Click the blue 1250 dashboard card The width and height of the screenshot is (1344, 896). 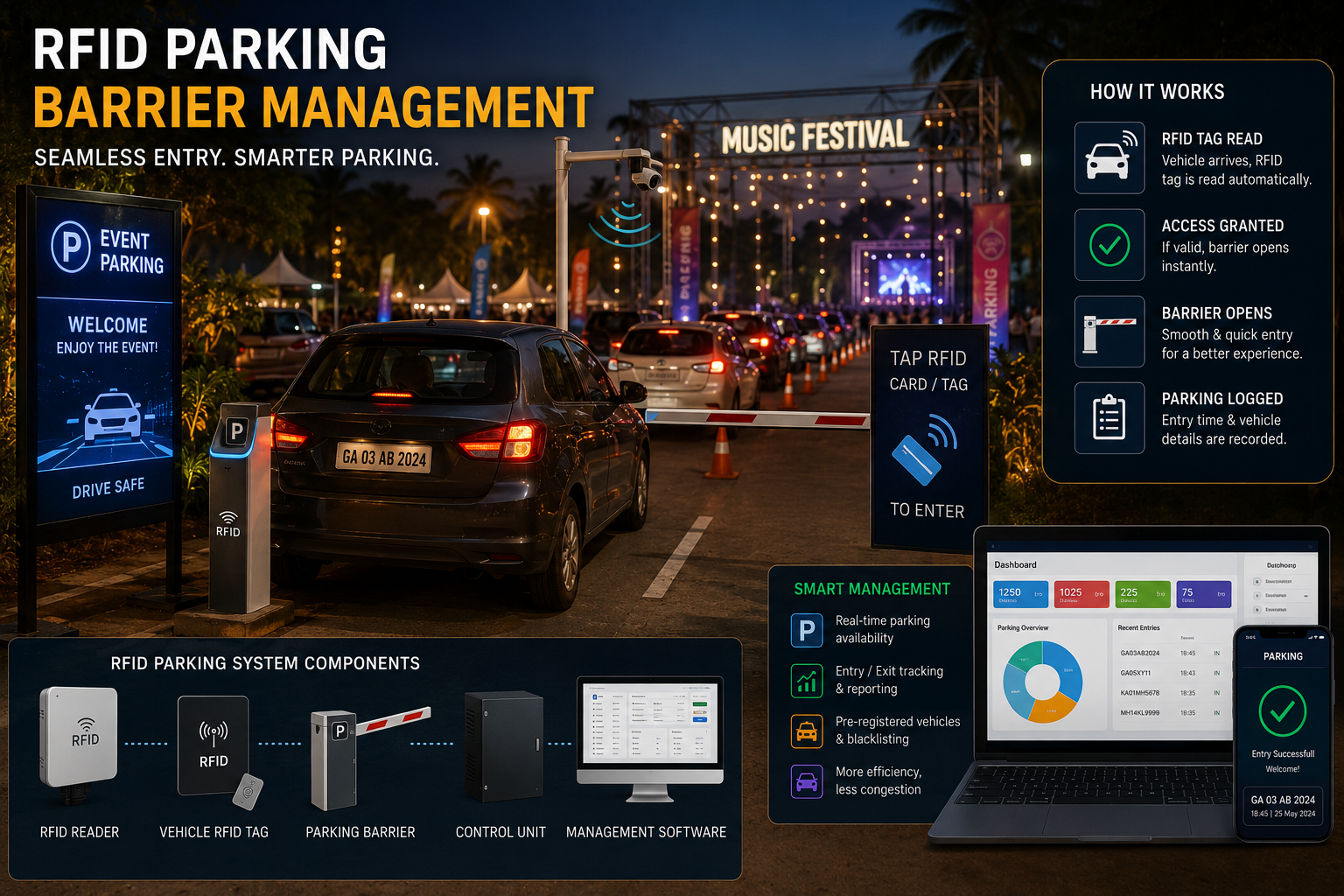[1022, 594]
